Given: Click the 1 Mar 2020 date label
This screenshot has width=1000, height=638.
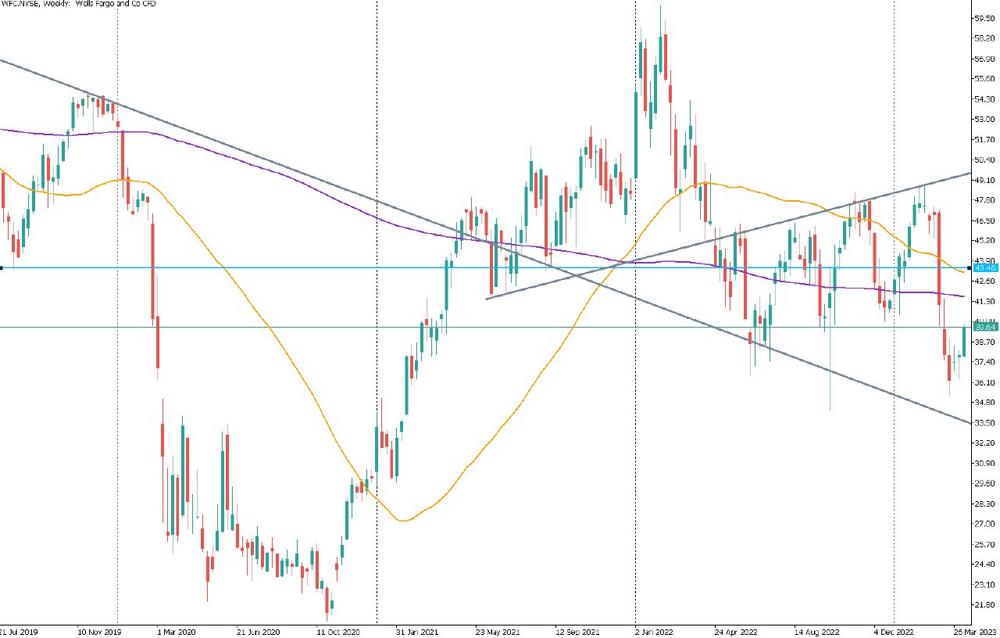Looking at the screenshot, I should click(176, 632).
